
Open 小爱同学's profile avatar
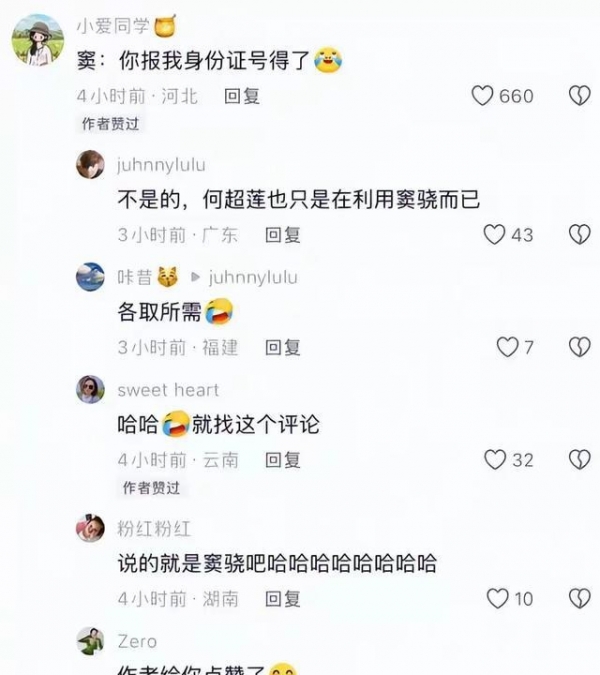coord(37,40)
